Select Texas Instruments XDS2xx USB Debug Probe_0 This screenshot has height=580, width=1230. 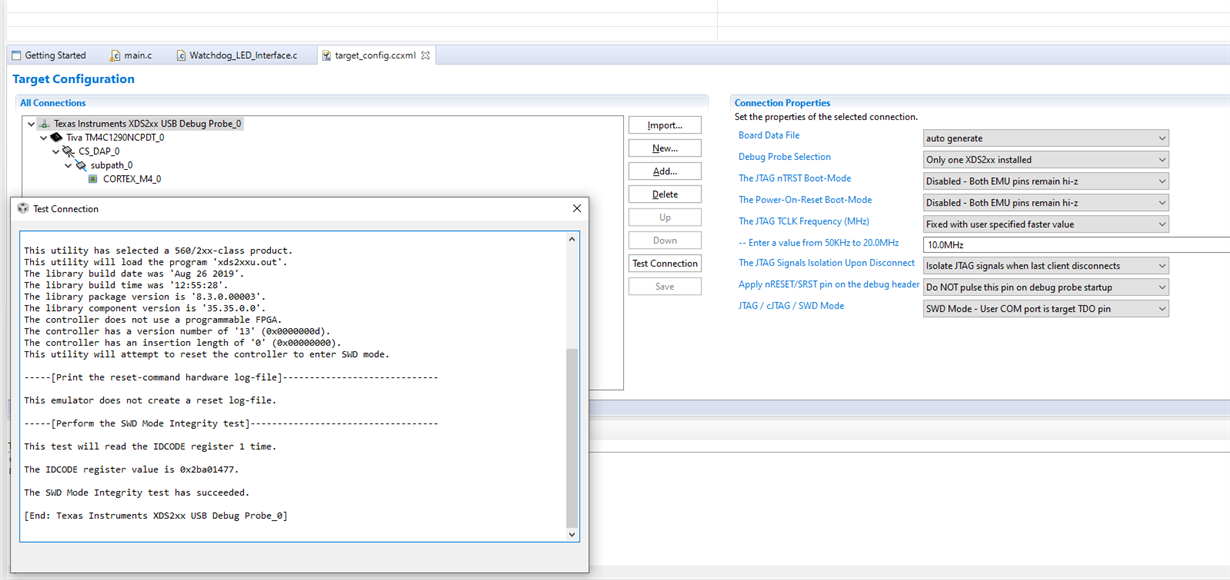148,124
